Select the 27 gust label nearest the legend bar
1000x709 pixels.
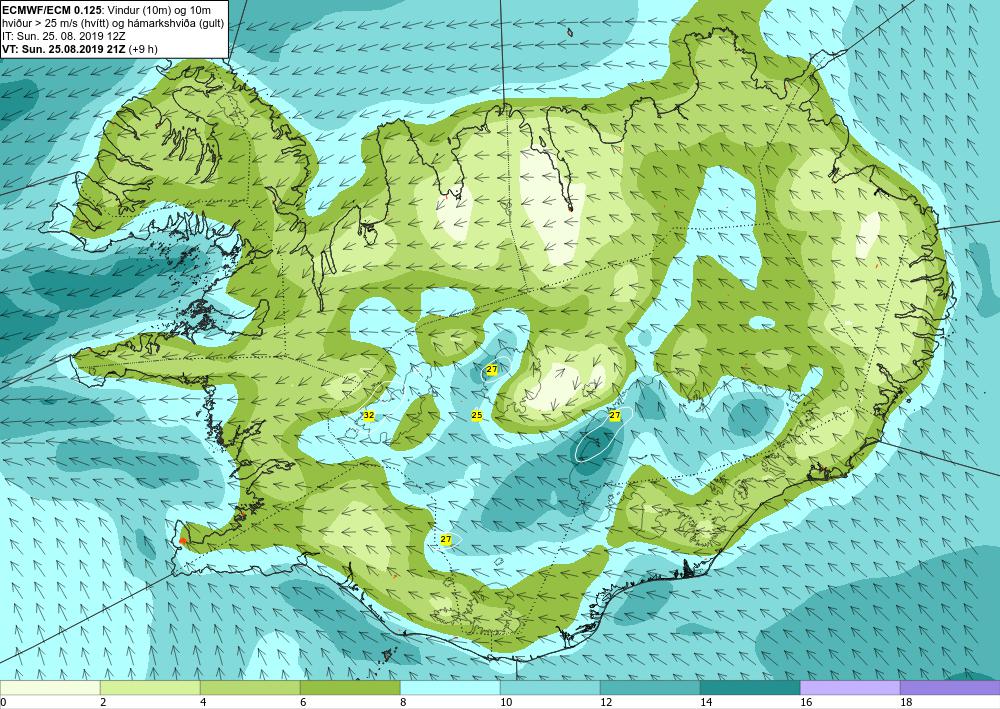pyautogui.click(x=446, y=539)
